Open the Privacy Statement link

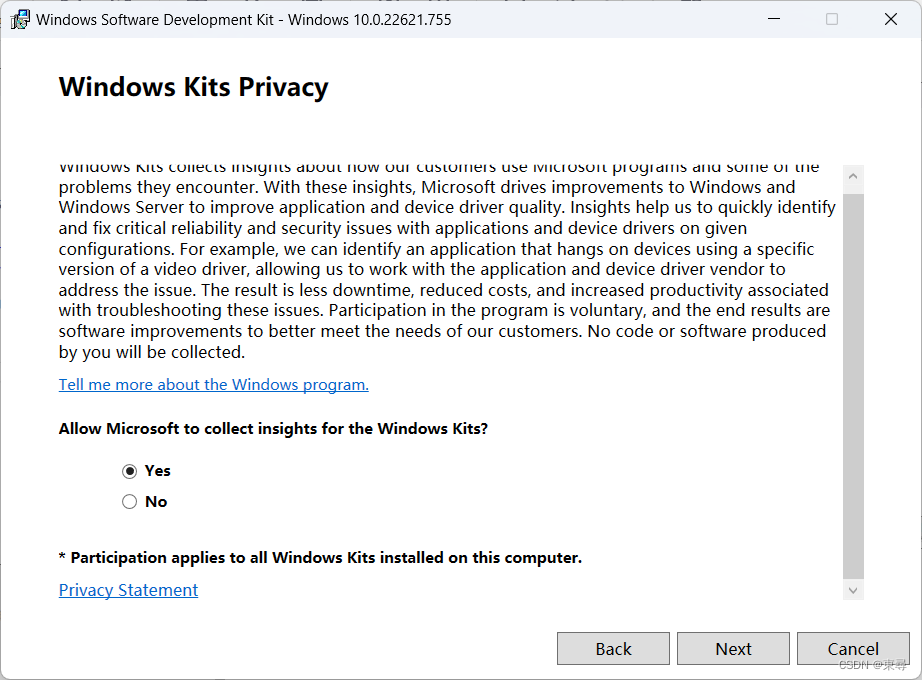128,590
